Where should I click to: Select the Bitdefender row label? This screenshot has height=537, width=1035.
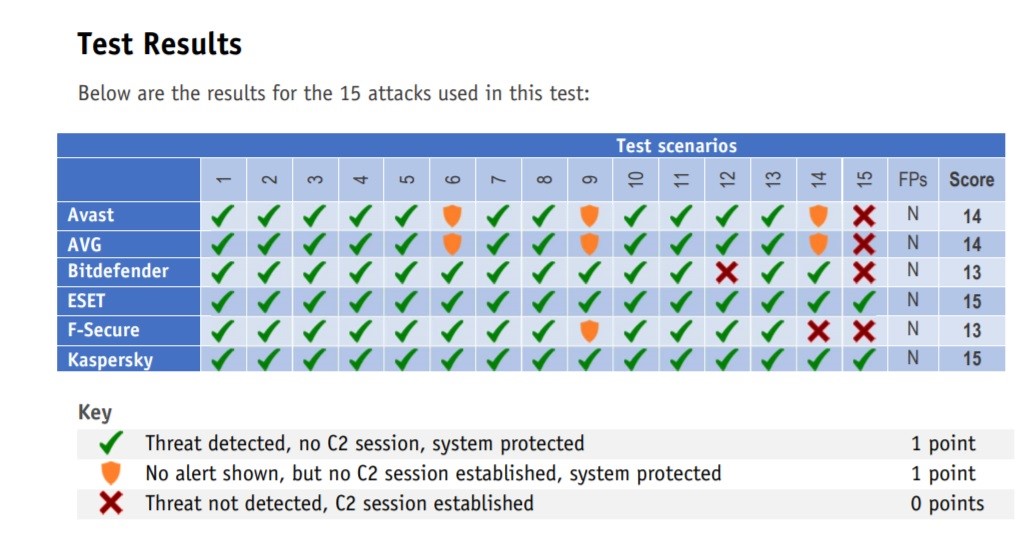118,271
